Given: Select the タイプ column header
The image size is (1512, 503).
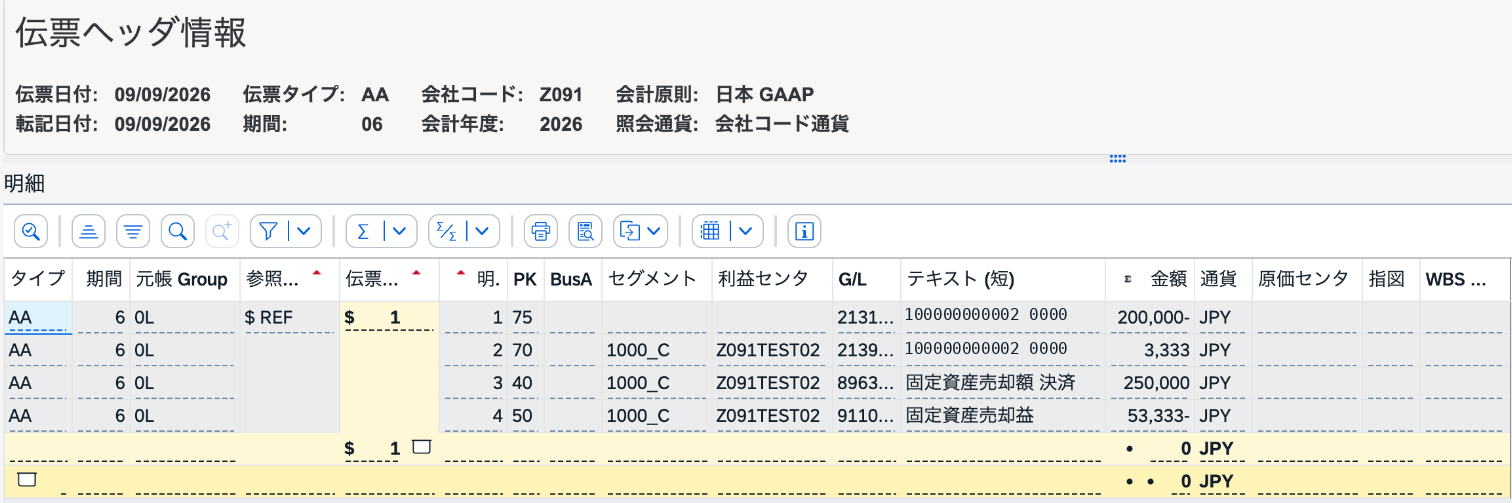Looking at the screenshot, I should click(x=38, y=279).
